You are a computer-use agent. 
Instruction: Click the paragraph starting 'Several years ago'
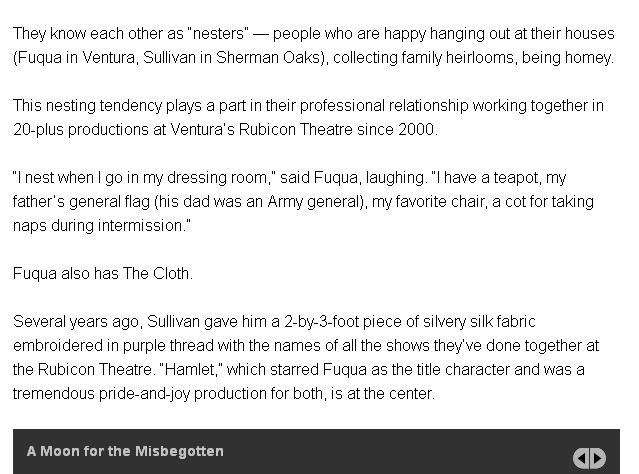click(x=306, y=357)
